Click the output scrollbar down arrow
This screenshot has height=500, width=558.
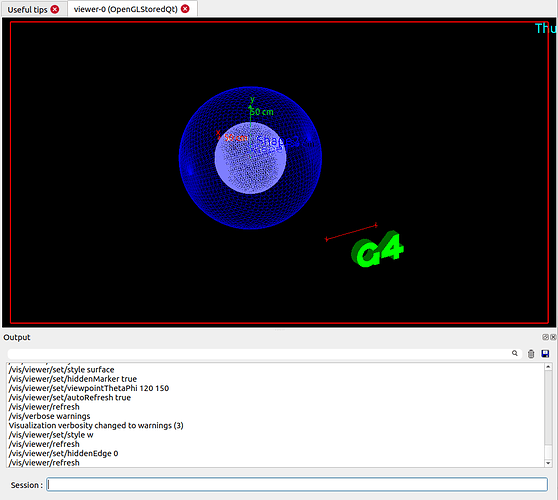[548, 463]
